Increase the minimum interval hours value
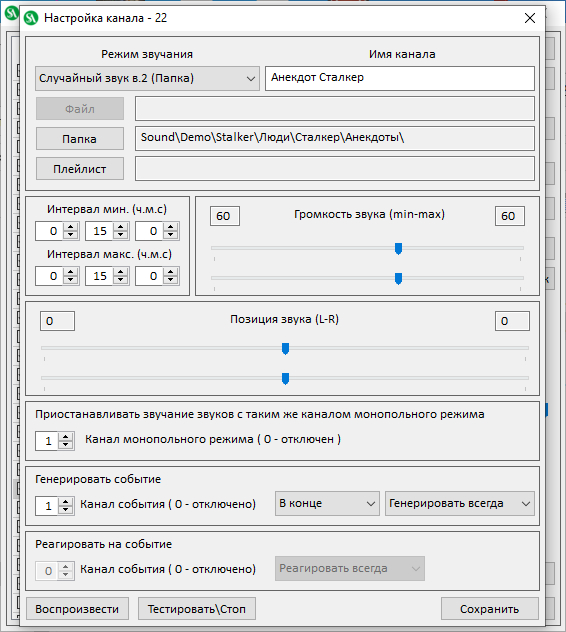 [71, 227]
